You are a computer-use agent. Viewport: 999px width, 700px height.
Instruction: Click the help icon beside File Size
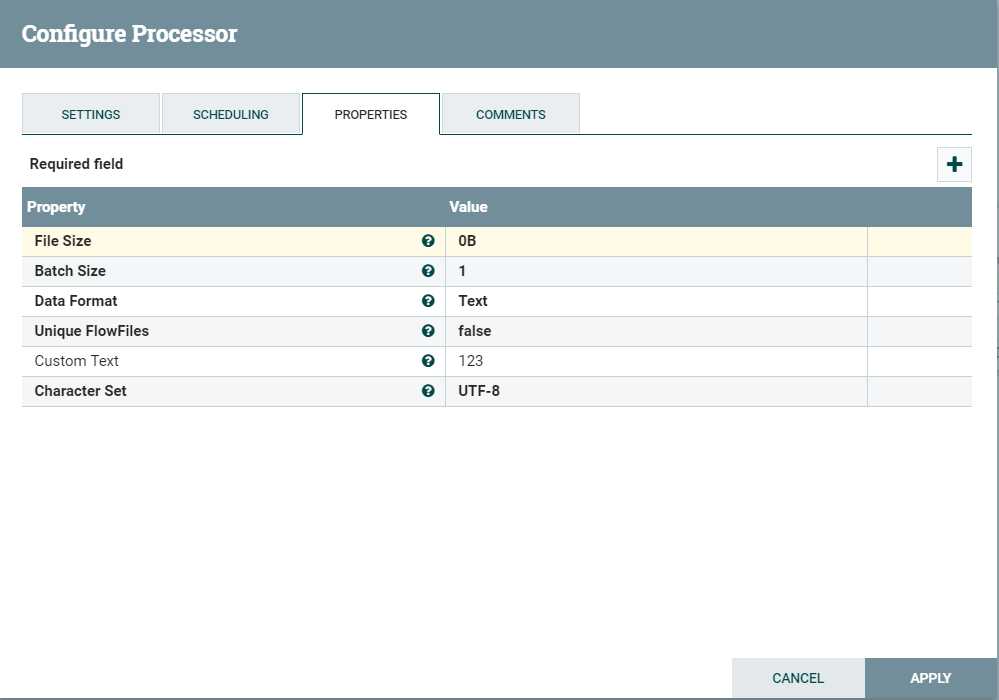(428, 241)
